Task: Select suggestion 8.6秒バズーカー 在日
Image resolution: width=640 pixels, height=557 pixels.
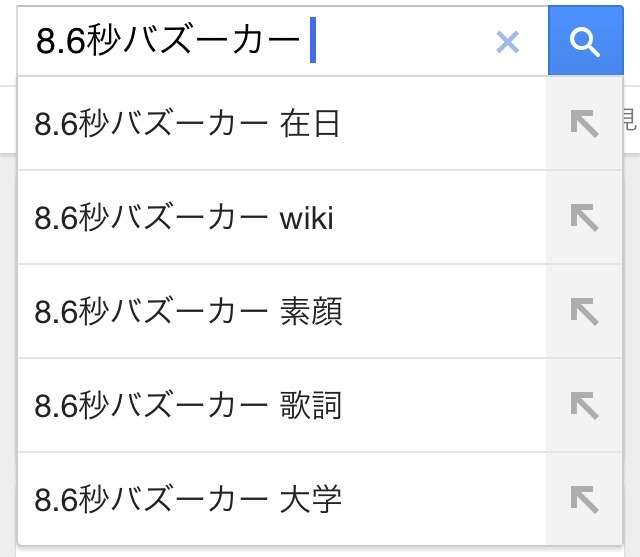Action: [282, 123]
